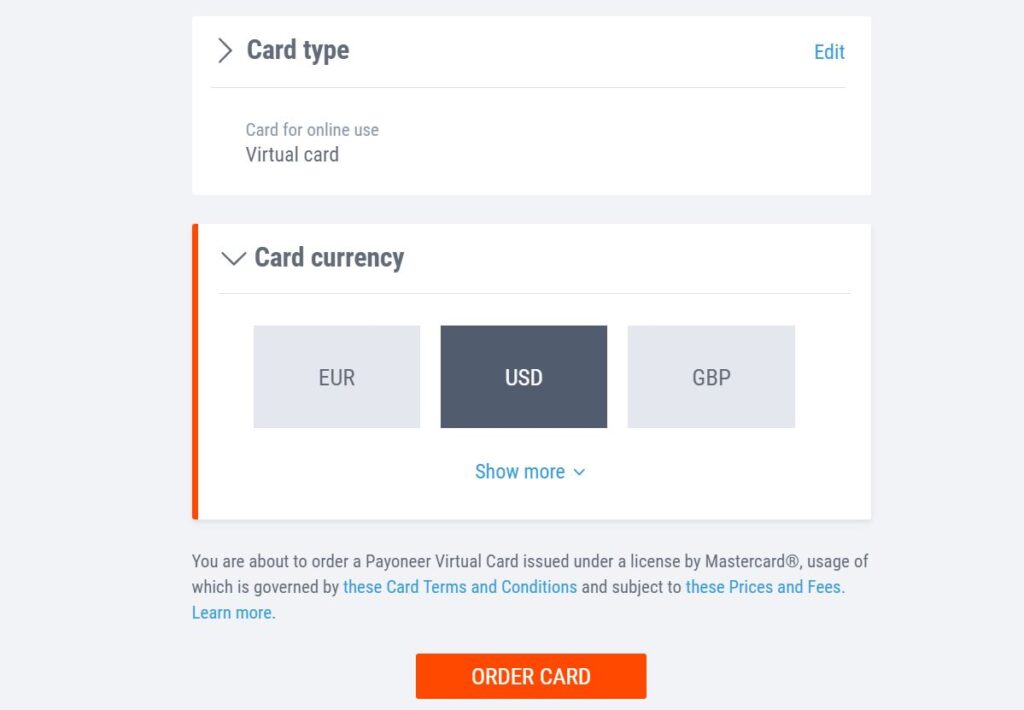Click the right-arrow icon beside Card type
The image size is (1024, 710).
[x=225, y=50]
